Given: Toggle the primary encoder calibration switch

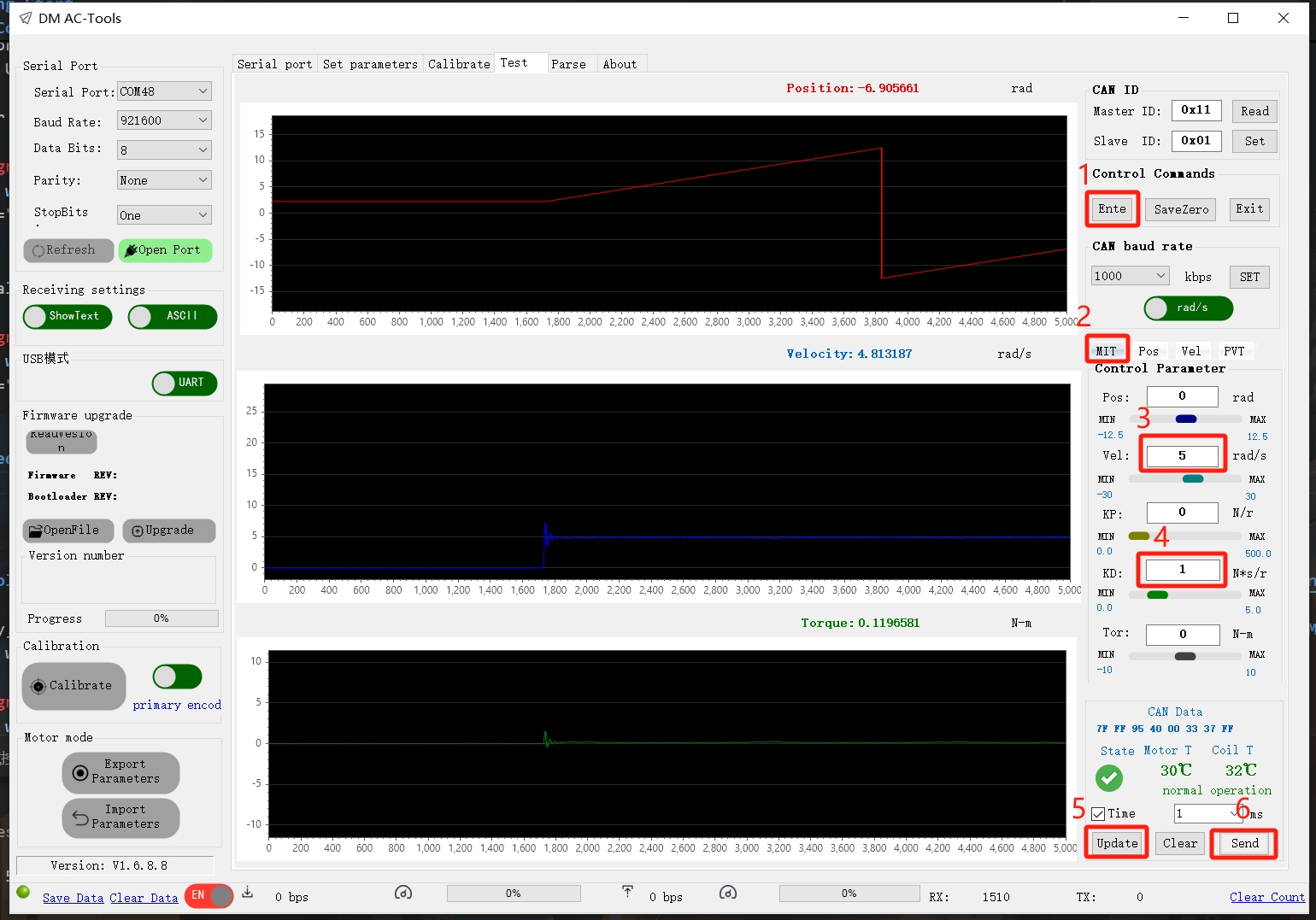Looking at the screenshot, I should (177, 677).
